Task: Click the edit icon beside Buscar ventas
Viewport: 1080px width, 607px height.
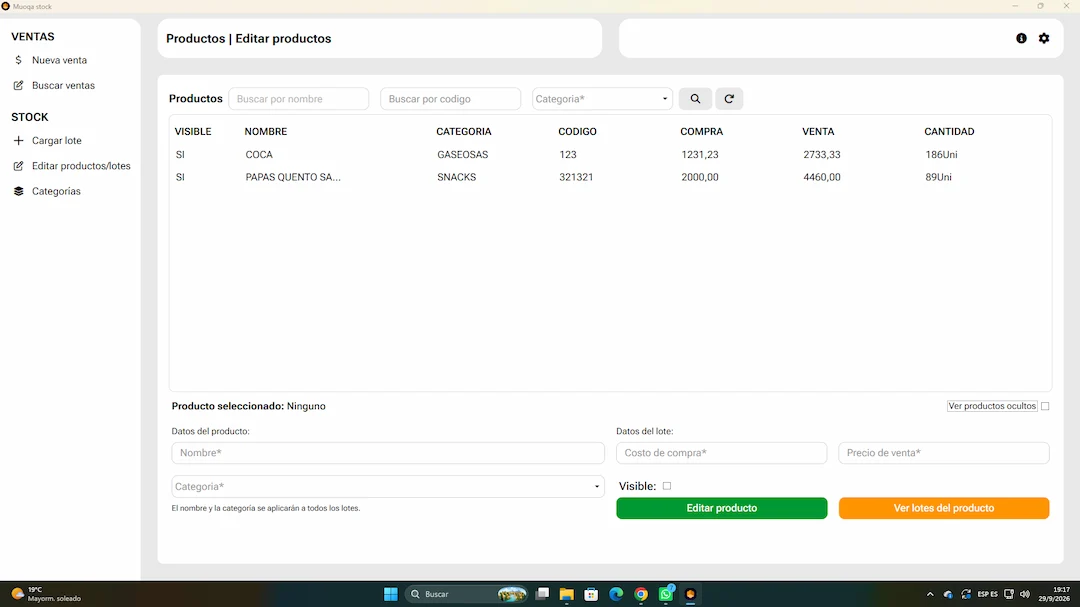Action: click(19, 85)
